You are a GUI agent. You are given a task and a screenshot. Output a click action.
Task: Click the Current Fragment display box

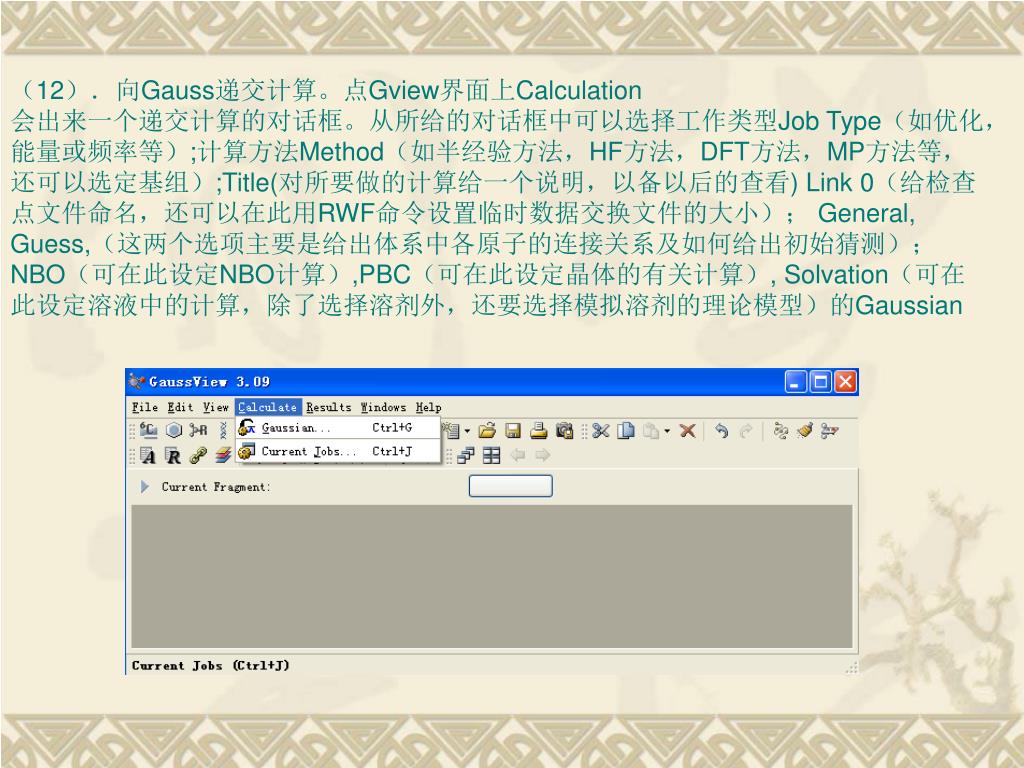tap(511, 486)
